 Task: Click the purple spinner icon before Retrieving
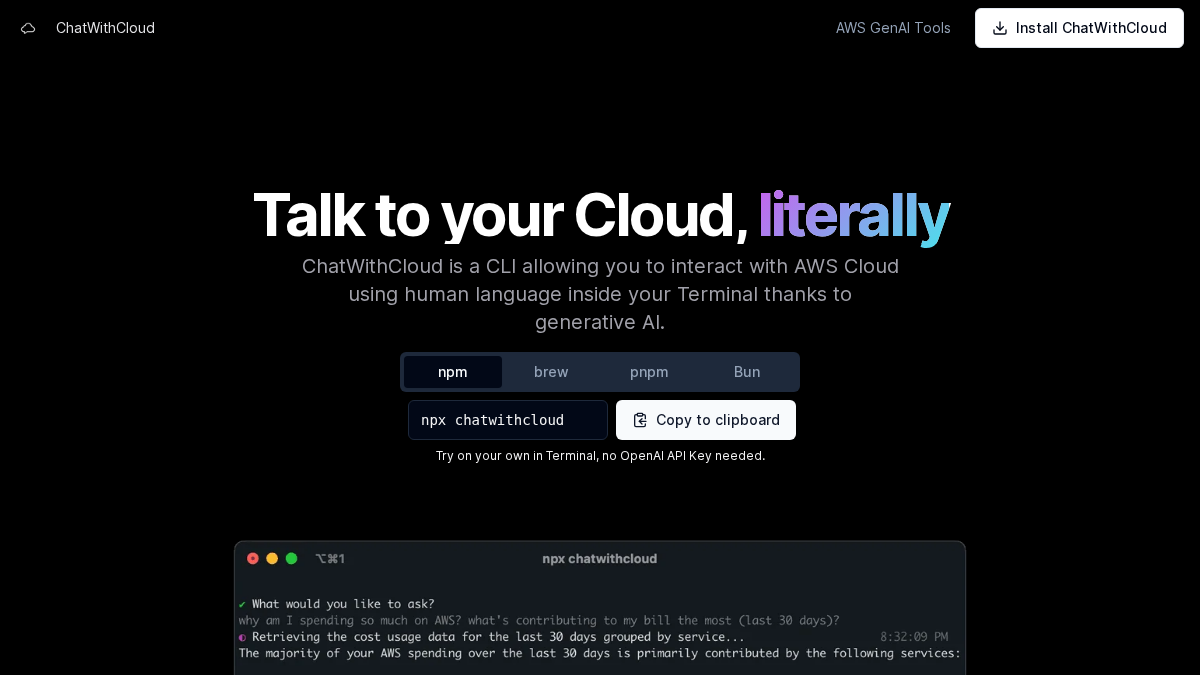tap(242, 637)
